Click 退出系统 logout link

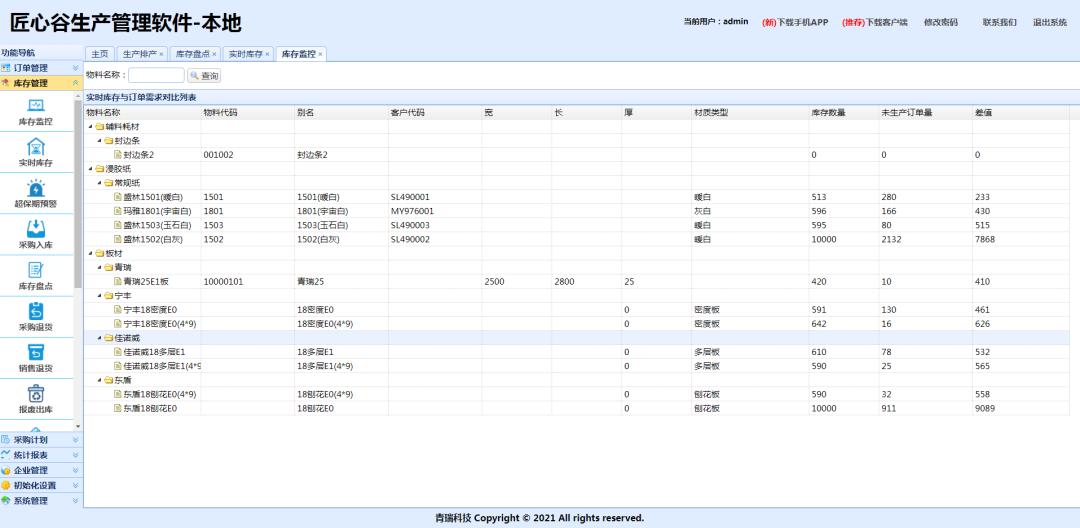coord(1050,22)
